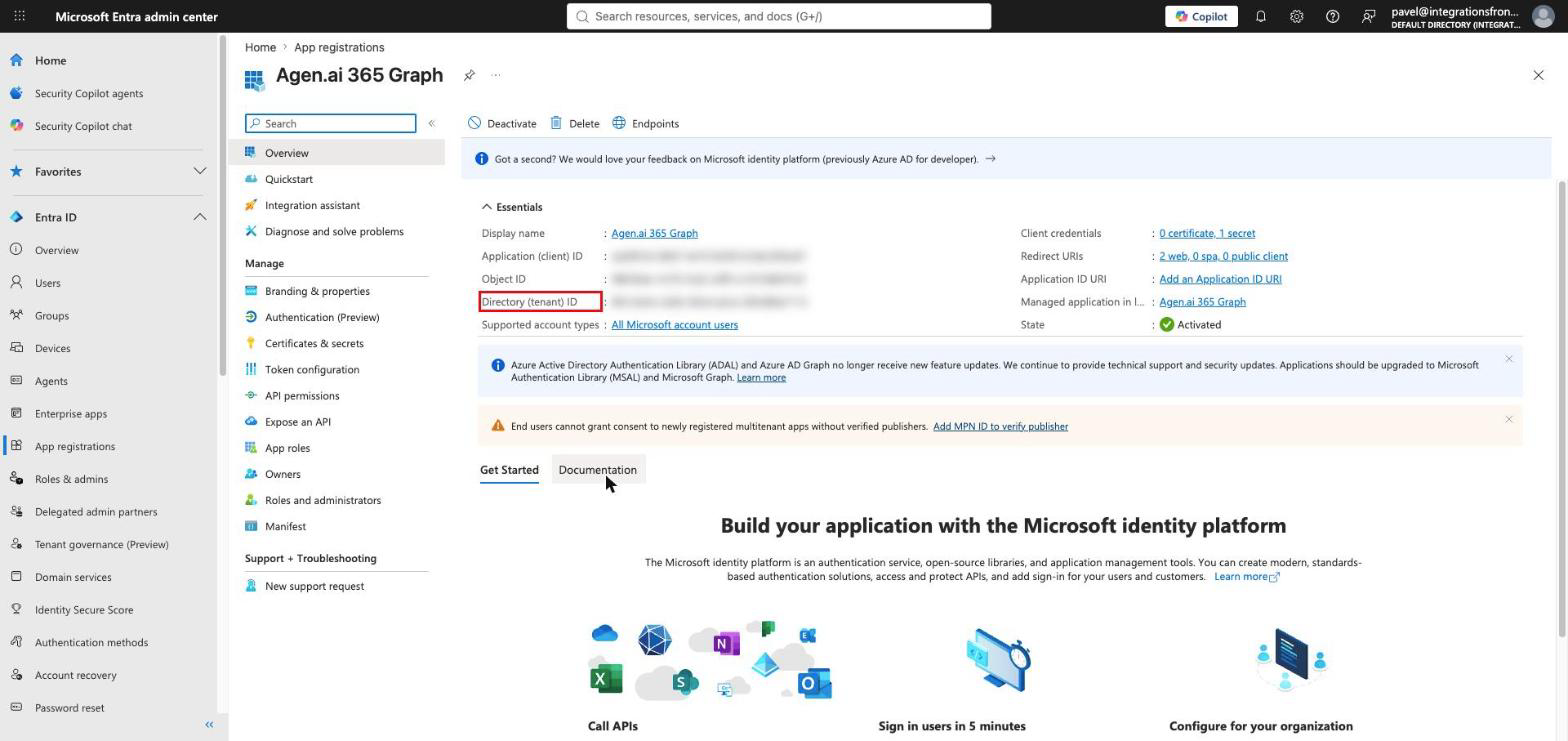The image size is (1568, 741).
Task: Click Add an Application ID URI
Action: 1220,279
